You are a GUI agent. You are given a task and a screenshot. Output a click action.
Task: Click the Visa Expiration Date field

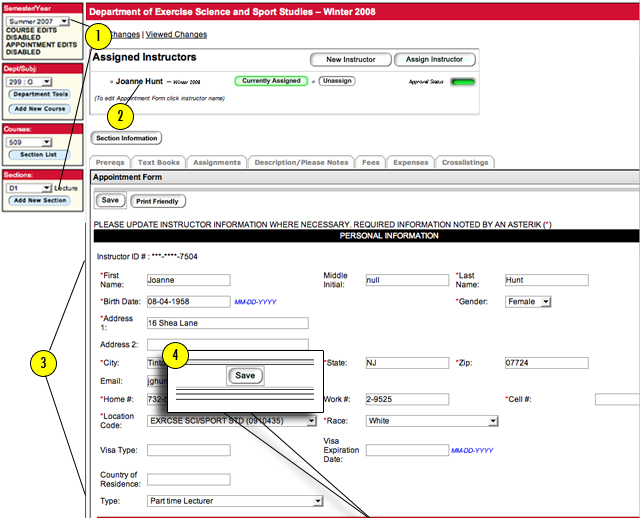407,450
